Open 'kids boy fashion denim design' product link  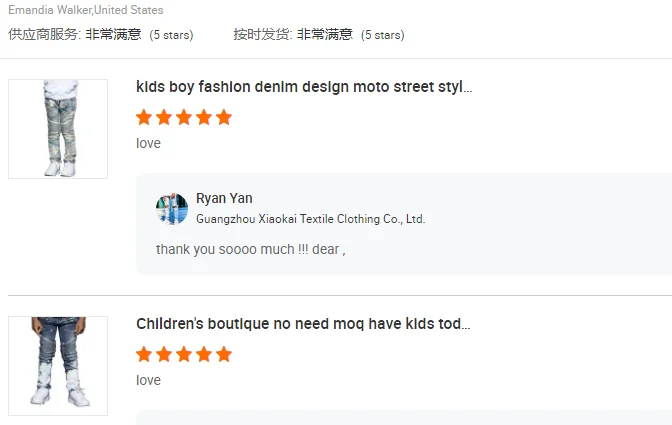tap(303, 87)
